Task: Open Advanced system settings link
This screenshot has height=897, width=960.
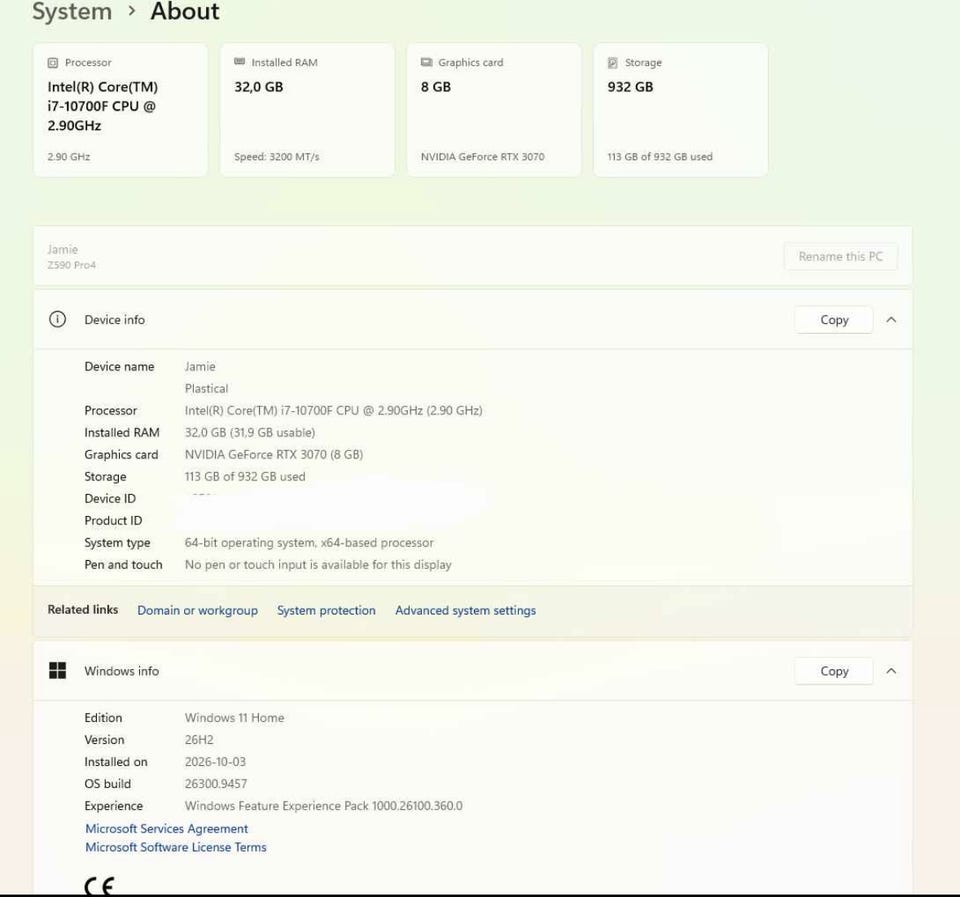Action: [465, 610]
